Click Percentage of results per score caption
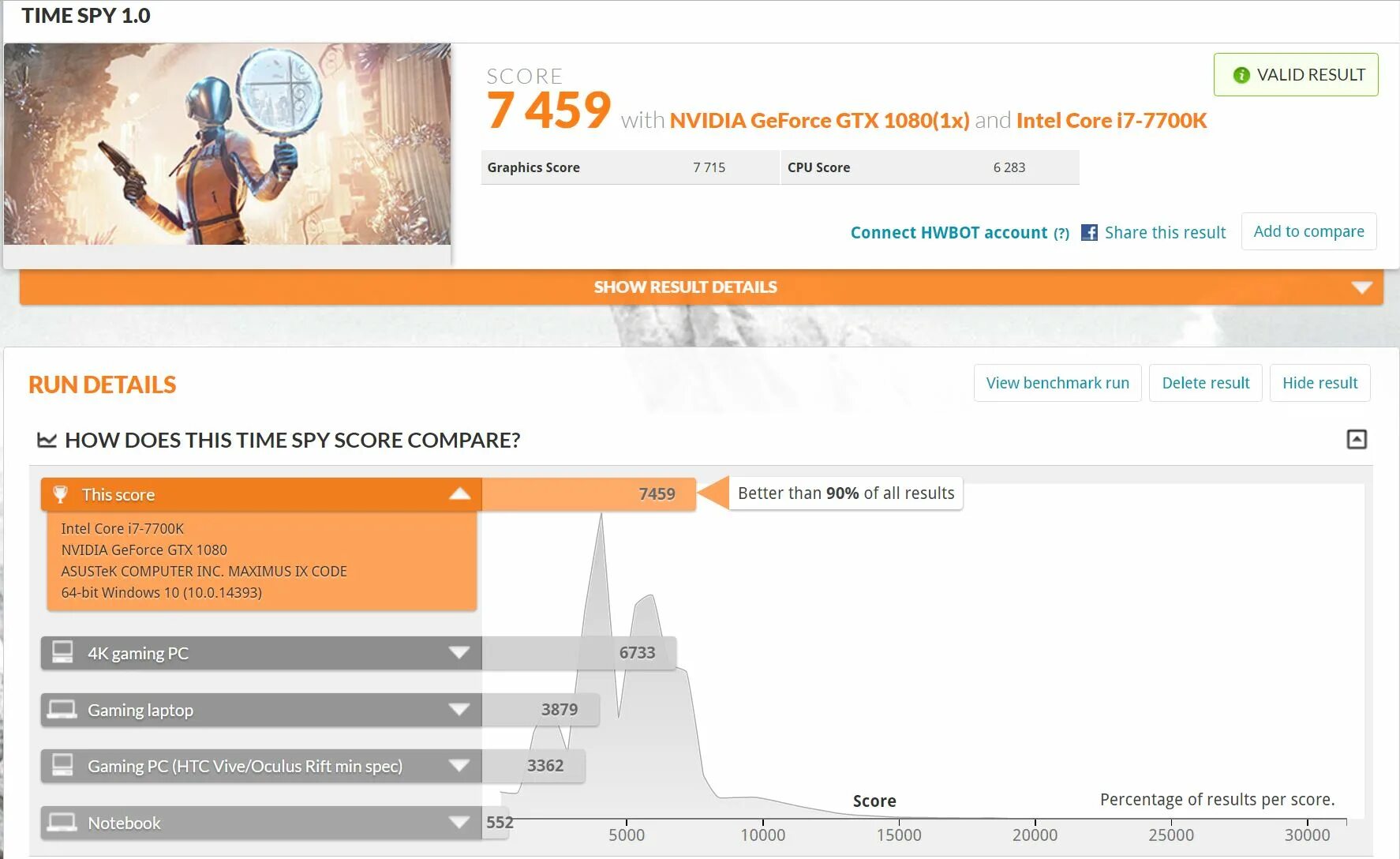 pyautogui.click(x=1218, y=799)
